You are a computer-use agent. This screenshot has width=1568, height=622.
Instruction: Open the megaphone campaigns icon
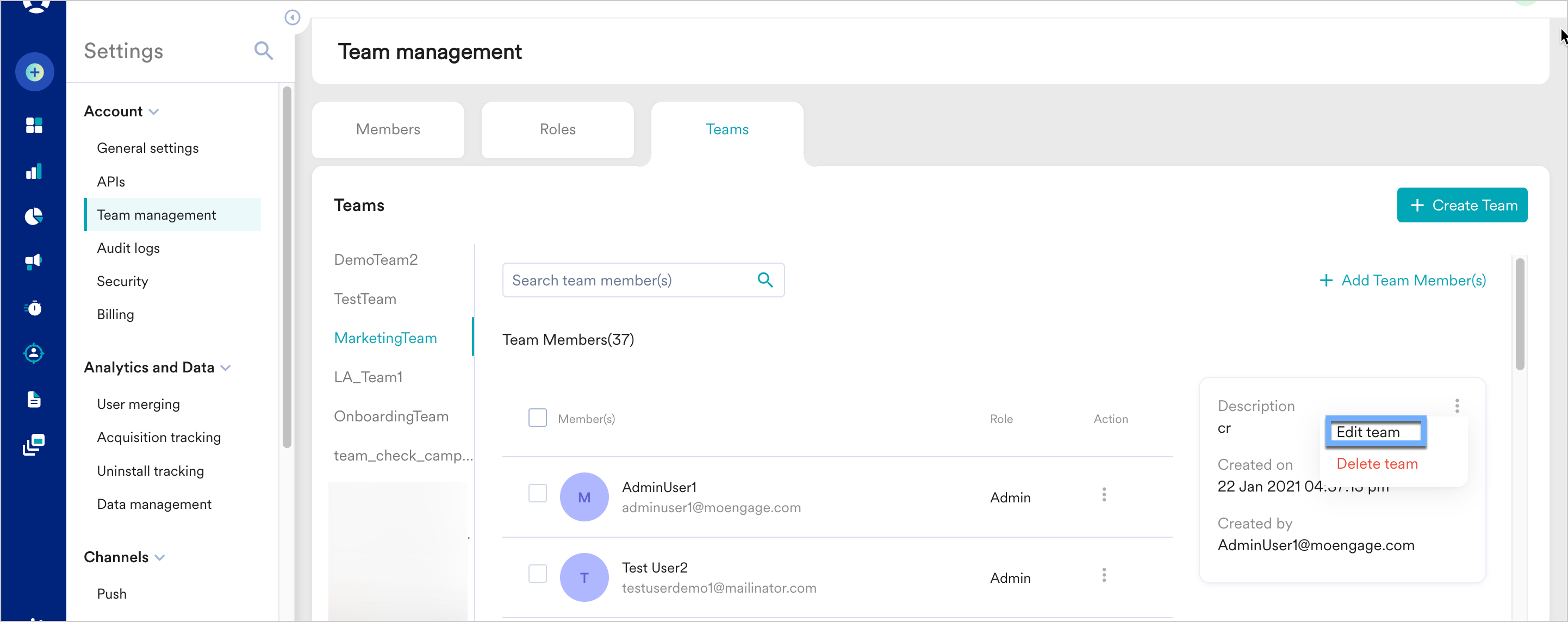(x=34, y=262)
